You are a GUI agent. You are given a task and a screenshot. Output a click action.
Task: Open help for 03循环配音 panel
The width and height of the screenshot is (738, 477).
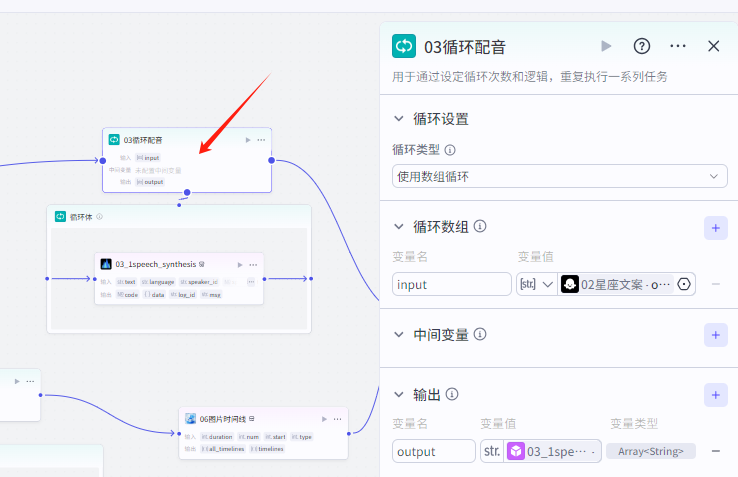pyautogui.click(x=642, y=46)
